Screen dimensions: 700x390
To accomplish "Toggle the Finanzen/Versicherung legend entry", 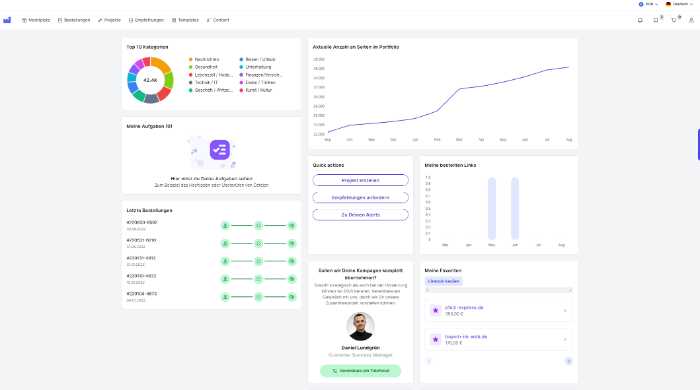I will [261, 75].
